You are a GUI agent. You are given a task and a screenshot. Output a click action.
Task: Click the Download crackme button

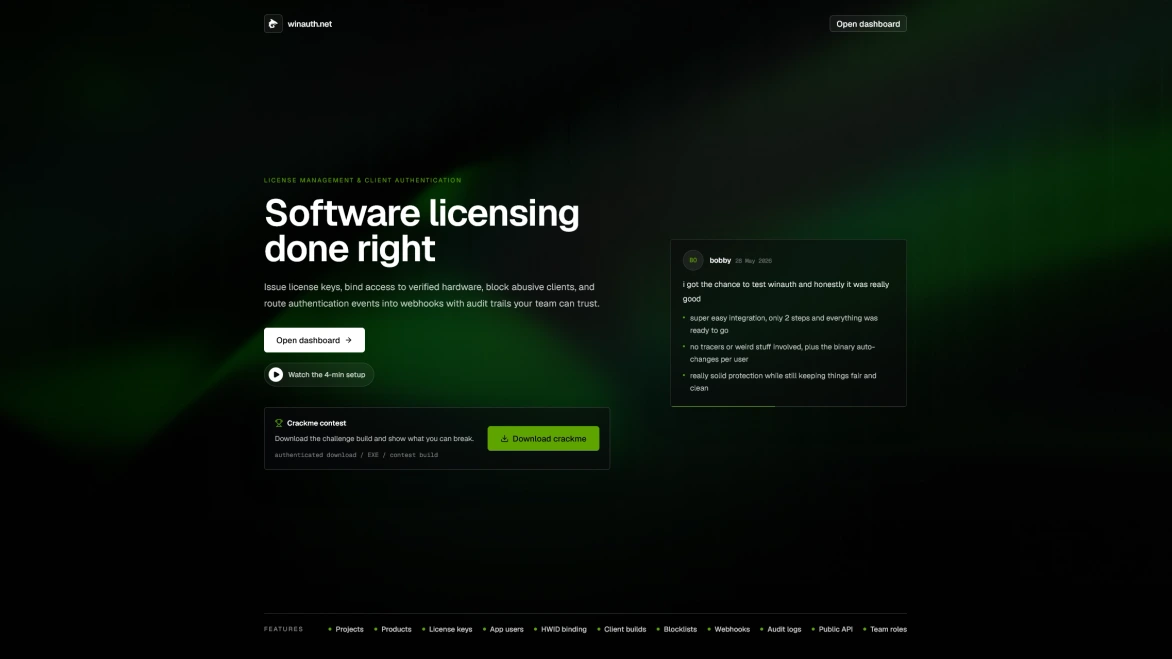click(x=543, y=439)
